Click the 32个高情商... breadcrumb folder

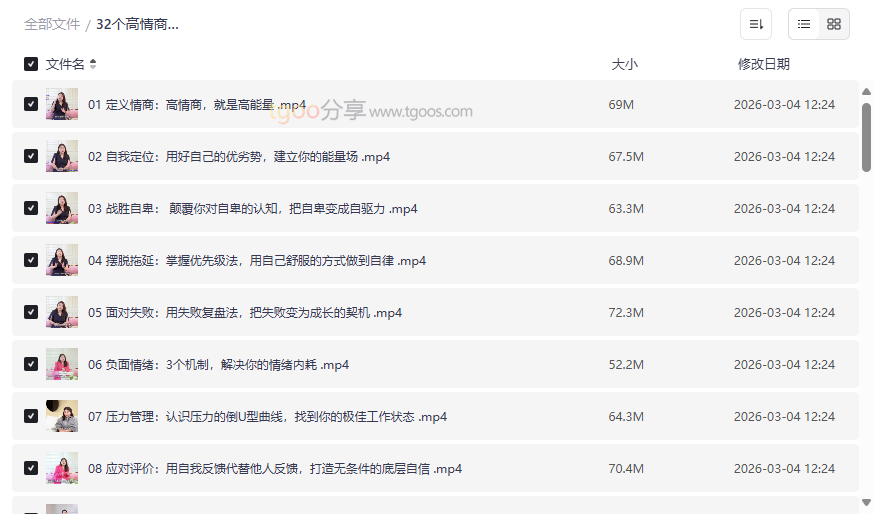pyautogui.click(x=137, y=24)
